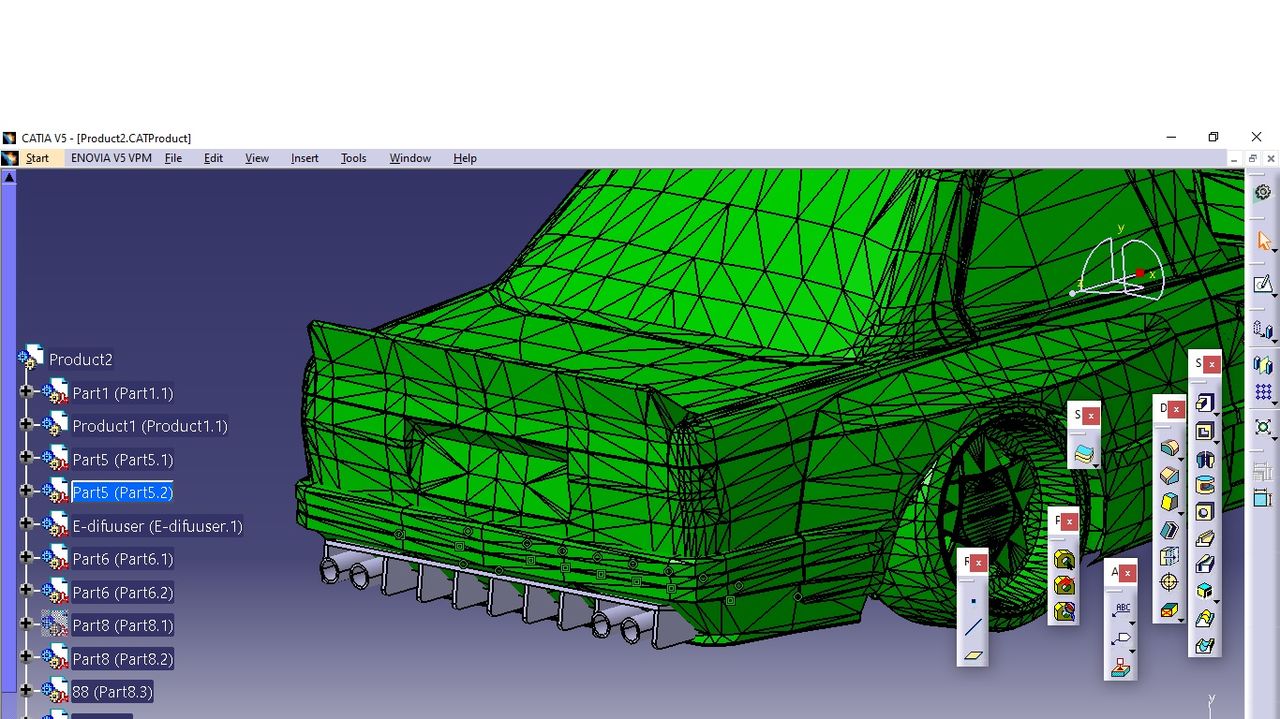
Task: Expand the Part1 (Part1.1) tree node
Action: coord(26,393)
